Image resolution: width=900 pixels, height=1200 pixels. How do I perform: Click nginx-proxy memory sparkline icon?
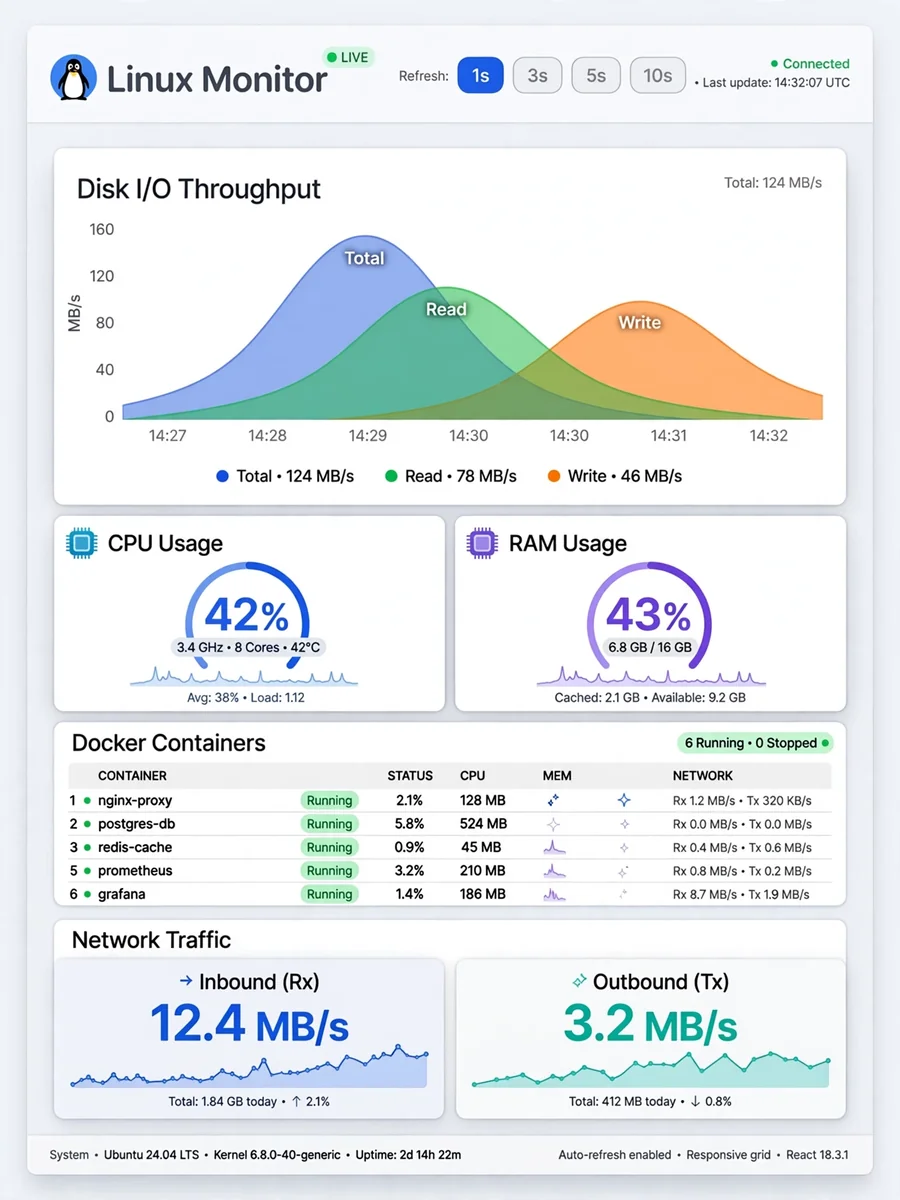pos(553,800)
